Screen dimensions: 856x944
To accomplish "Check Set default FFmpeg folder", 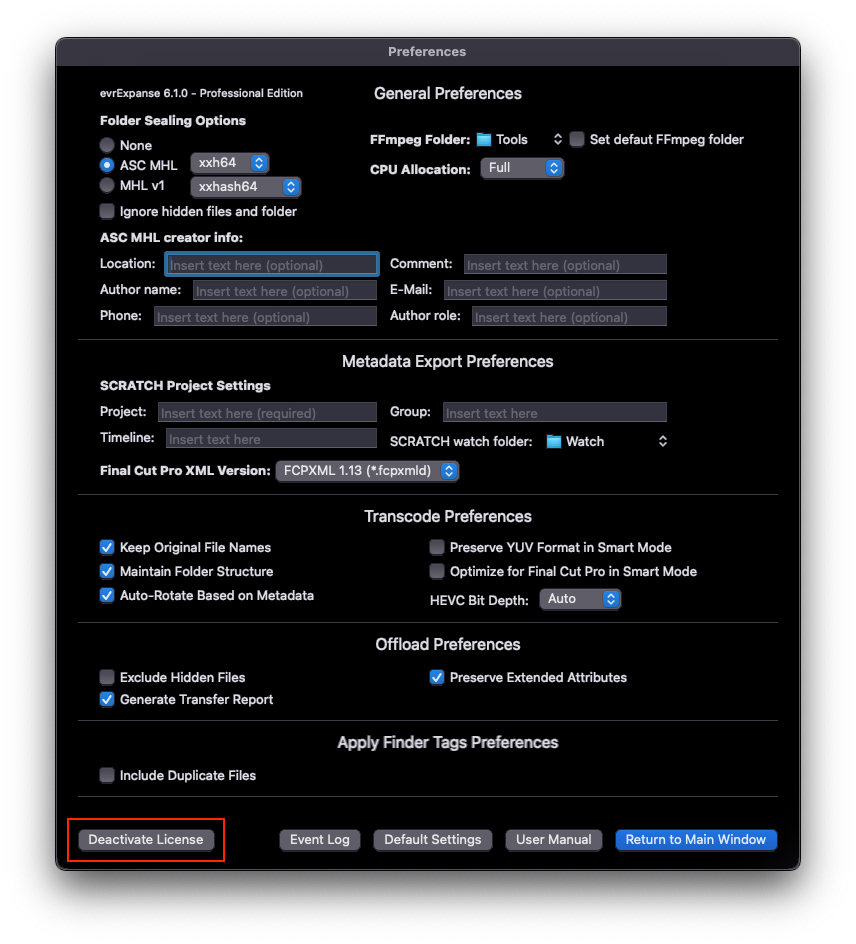I will tap(577, 140).
